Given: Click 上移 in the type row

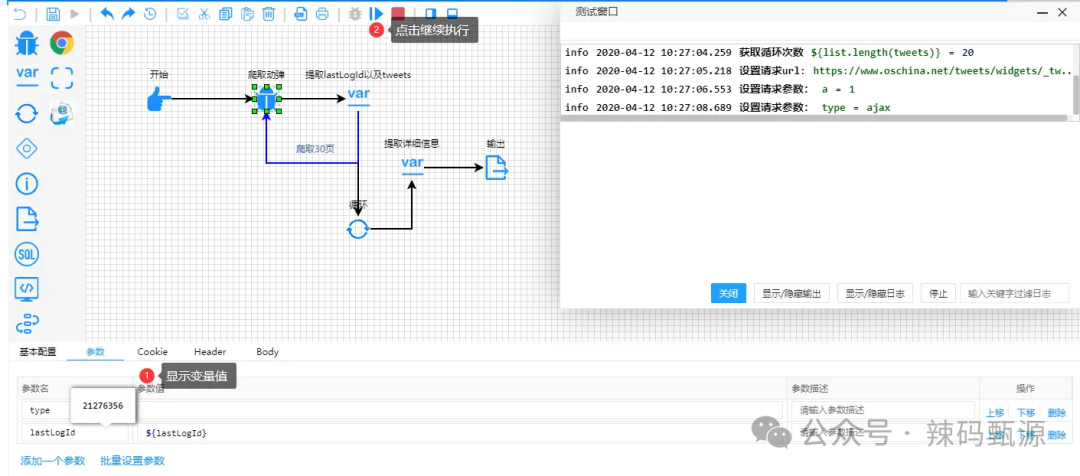Looking at the screenshot, I should pyautogui.click(x=995, y=413).
